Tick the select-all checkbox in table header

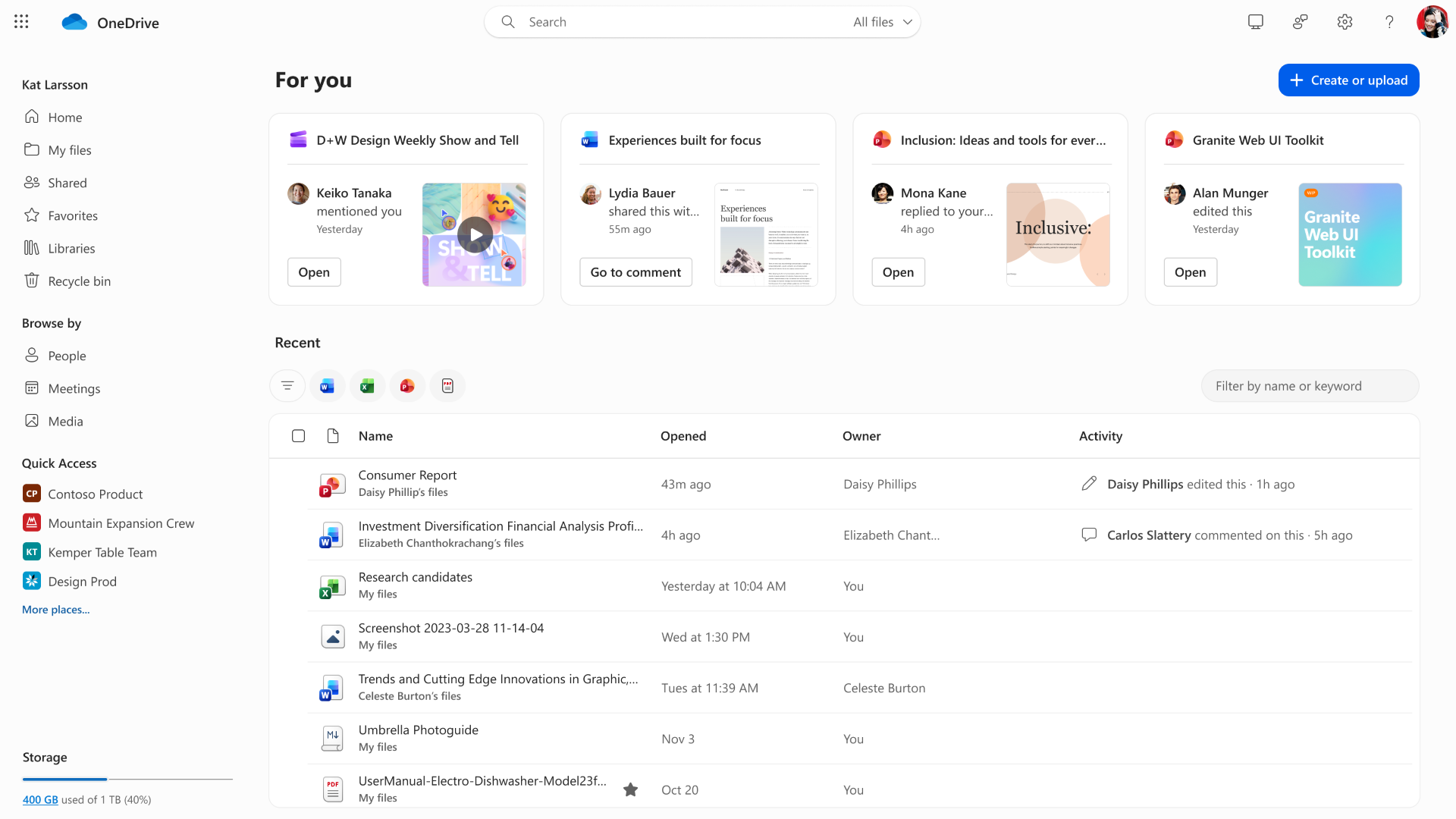tap(298, 436)
